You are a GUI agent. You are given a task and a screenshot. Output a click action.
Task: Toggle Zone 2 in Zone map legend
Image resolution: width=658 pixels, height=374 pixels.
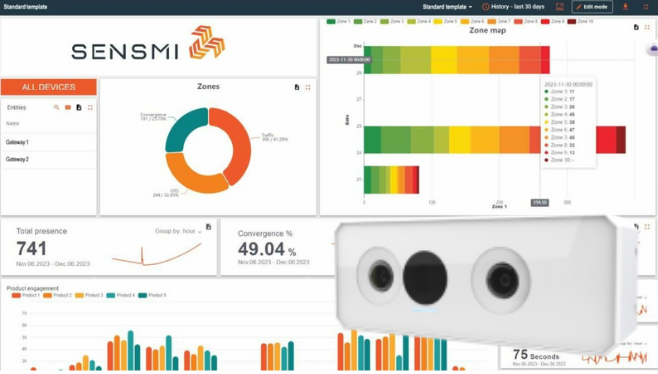365,21
